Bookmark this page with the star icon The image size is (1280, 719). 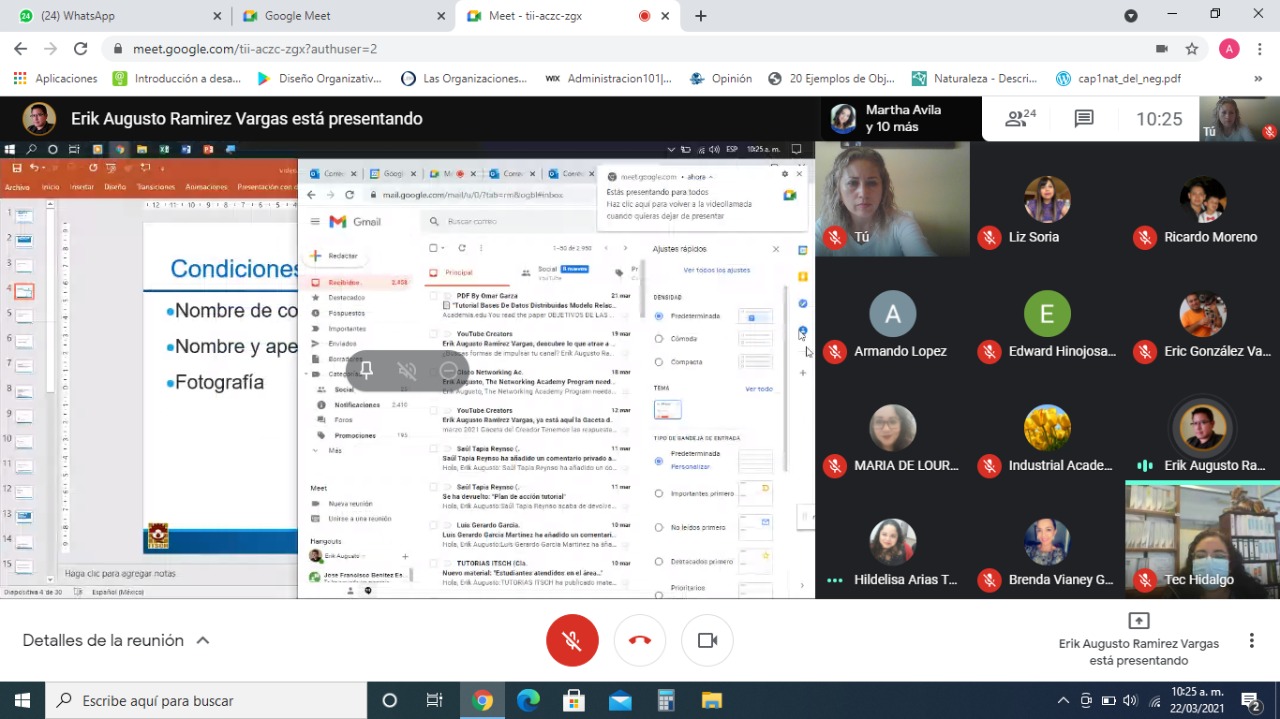(x=1192, y=49)
